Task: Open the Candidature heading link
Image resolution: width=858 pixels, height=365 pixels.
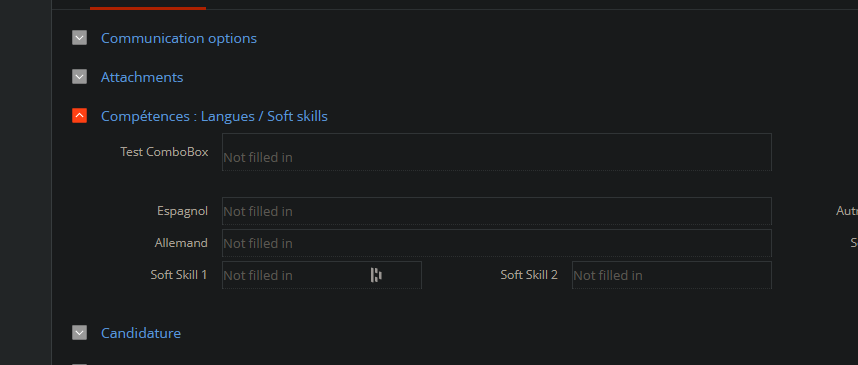Action: tap(141, 333)
